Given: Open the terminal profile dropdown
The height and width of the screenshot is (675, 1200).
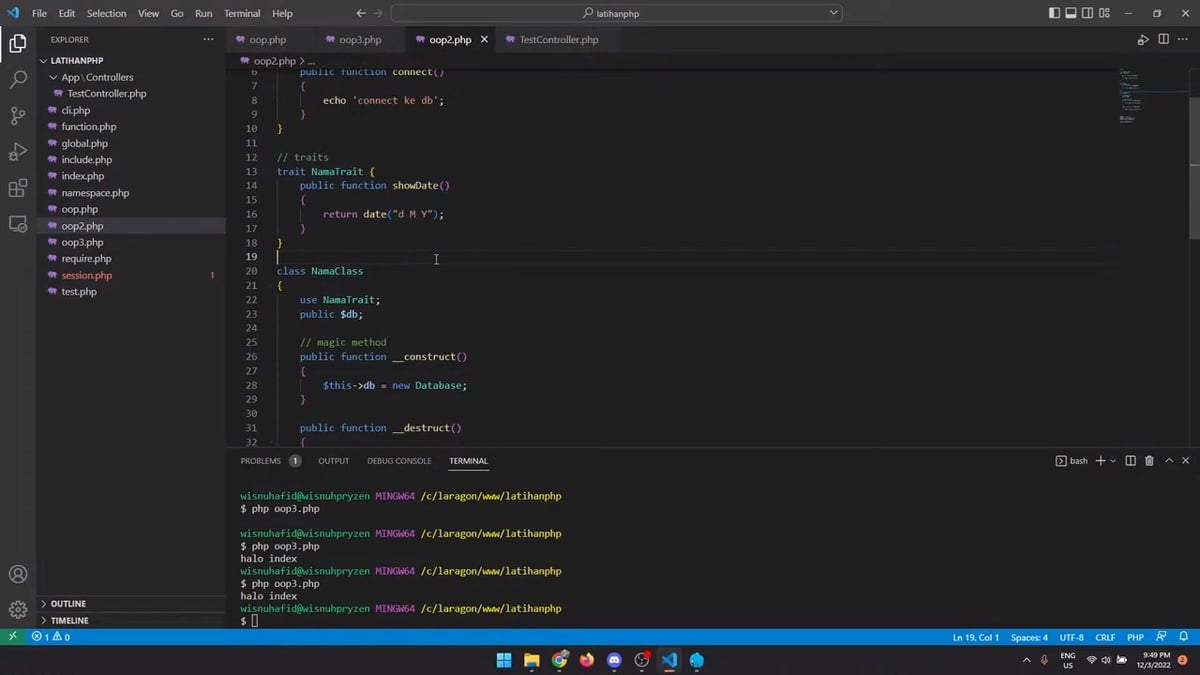Looking at the screenshot, I should [1110, 461].
